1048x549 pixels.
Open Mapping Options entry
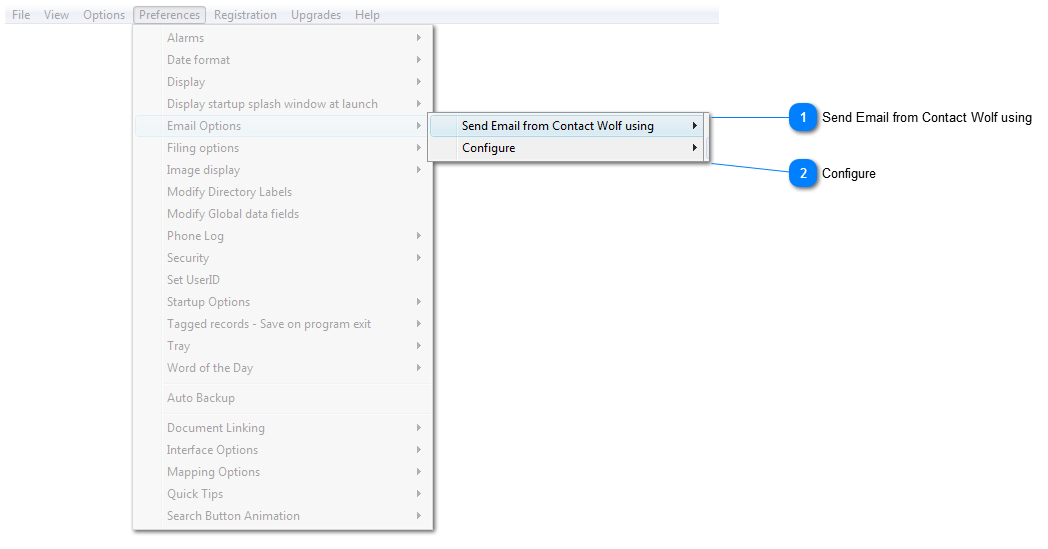point(283,472)
